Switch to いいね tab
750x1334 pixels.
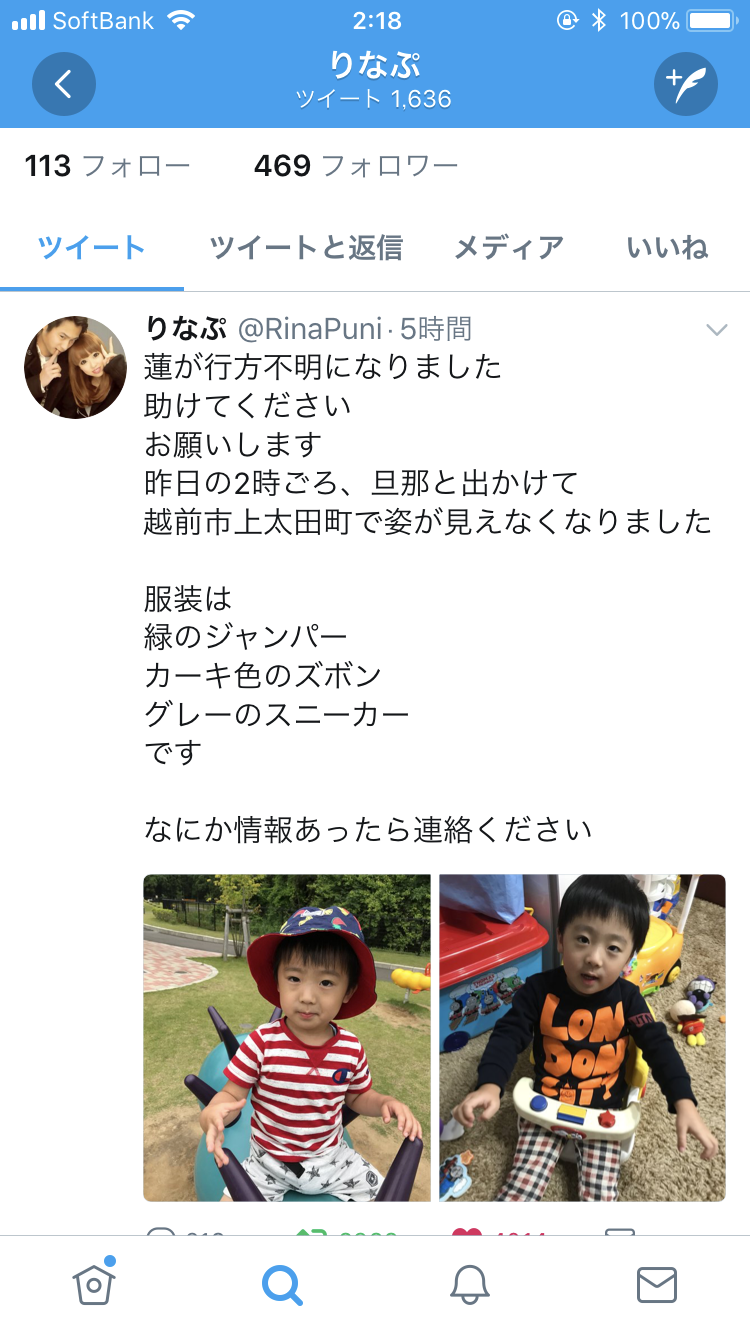click(x=668, y=248)
